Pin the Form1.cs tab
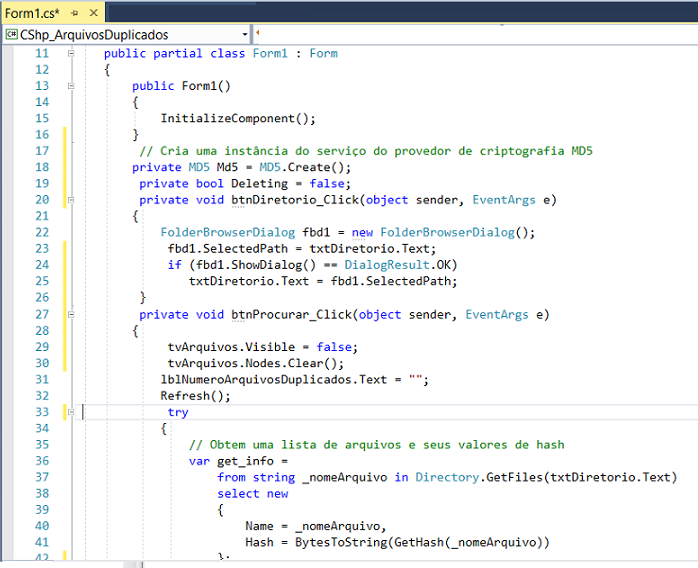The width and height of the screenshot is (698, 568). pos(74,13)
